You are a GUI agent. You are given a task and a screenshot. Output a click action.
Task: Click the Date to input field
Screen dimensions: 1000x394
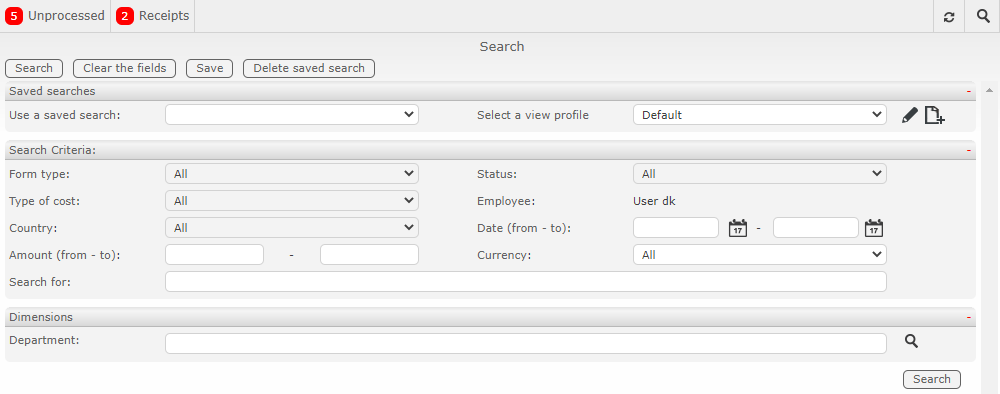pos(816,228)
